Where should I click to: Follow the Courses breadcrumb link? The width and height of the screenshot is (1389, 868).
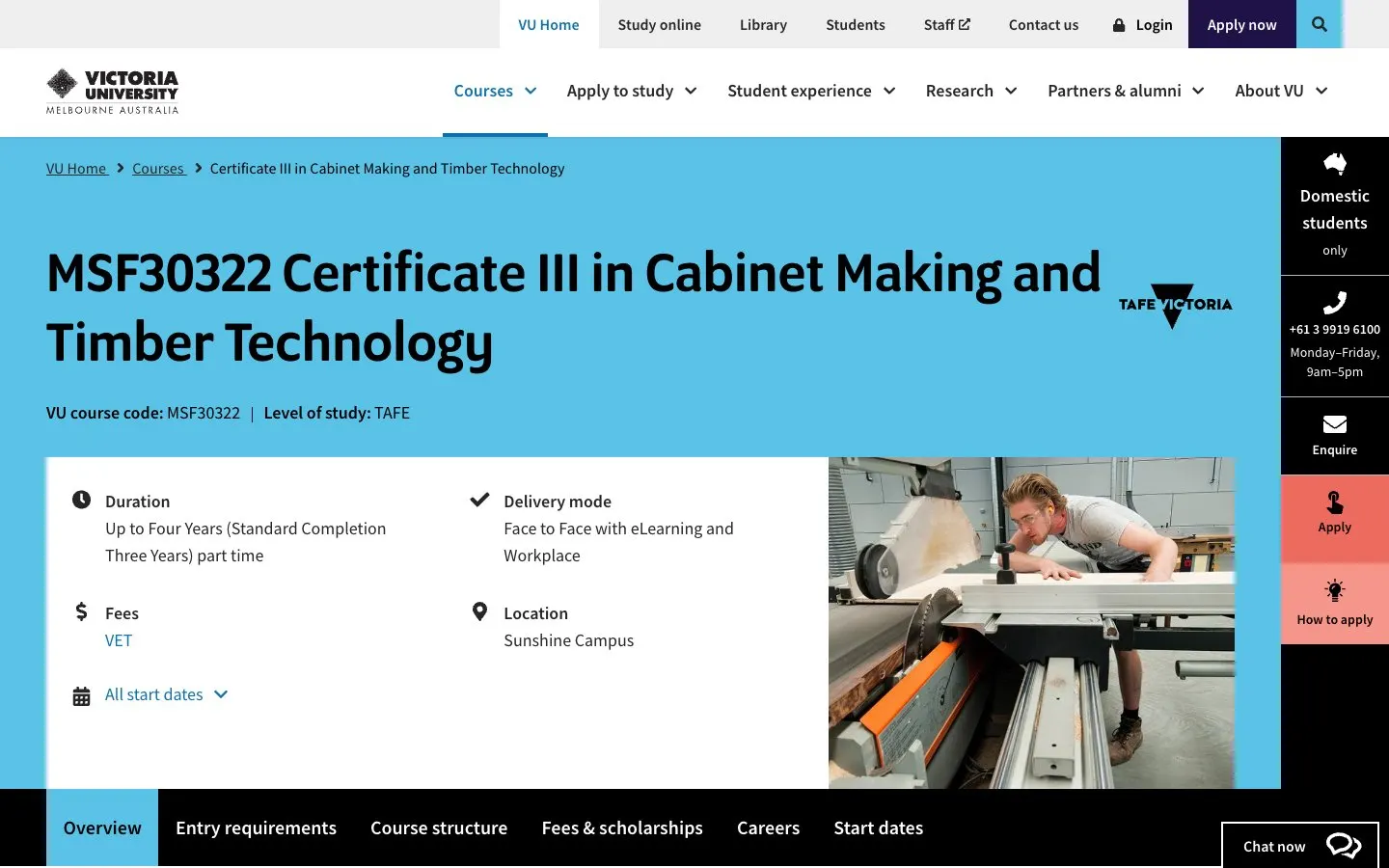pos(158,169)
